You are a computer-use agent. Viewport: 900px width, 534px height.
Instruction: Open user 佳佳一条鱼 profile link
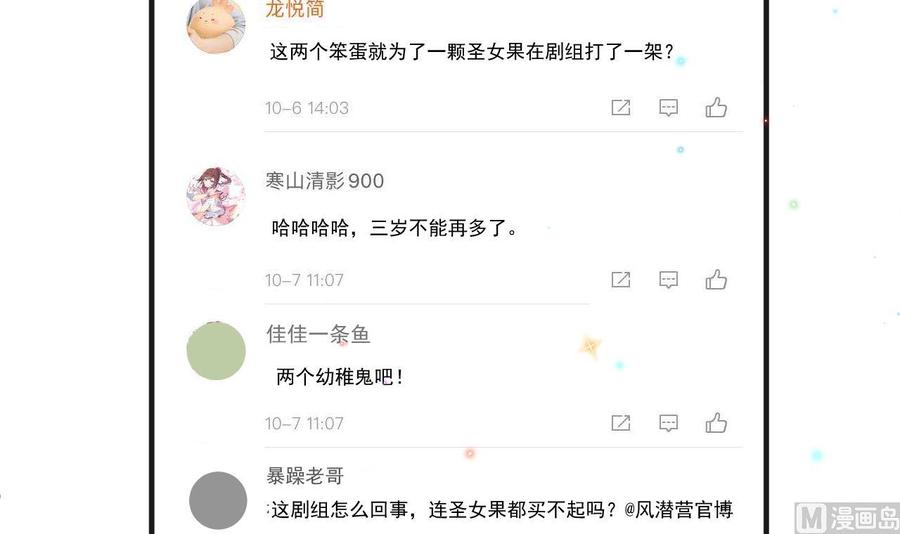(x=318, y=334)
